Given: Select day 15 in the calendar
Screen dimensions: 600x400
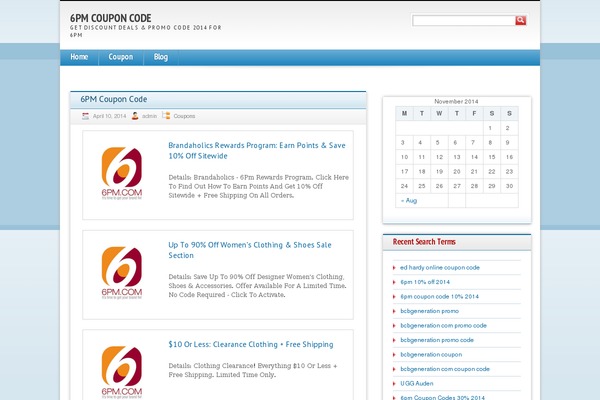Looking at the screenshot, I should (x=492, y=157).
